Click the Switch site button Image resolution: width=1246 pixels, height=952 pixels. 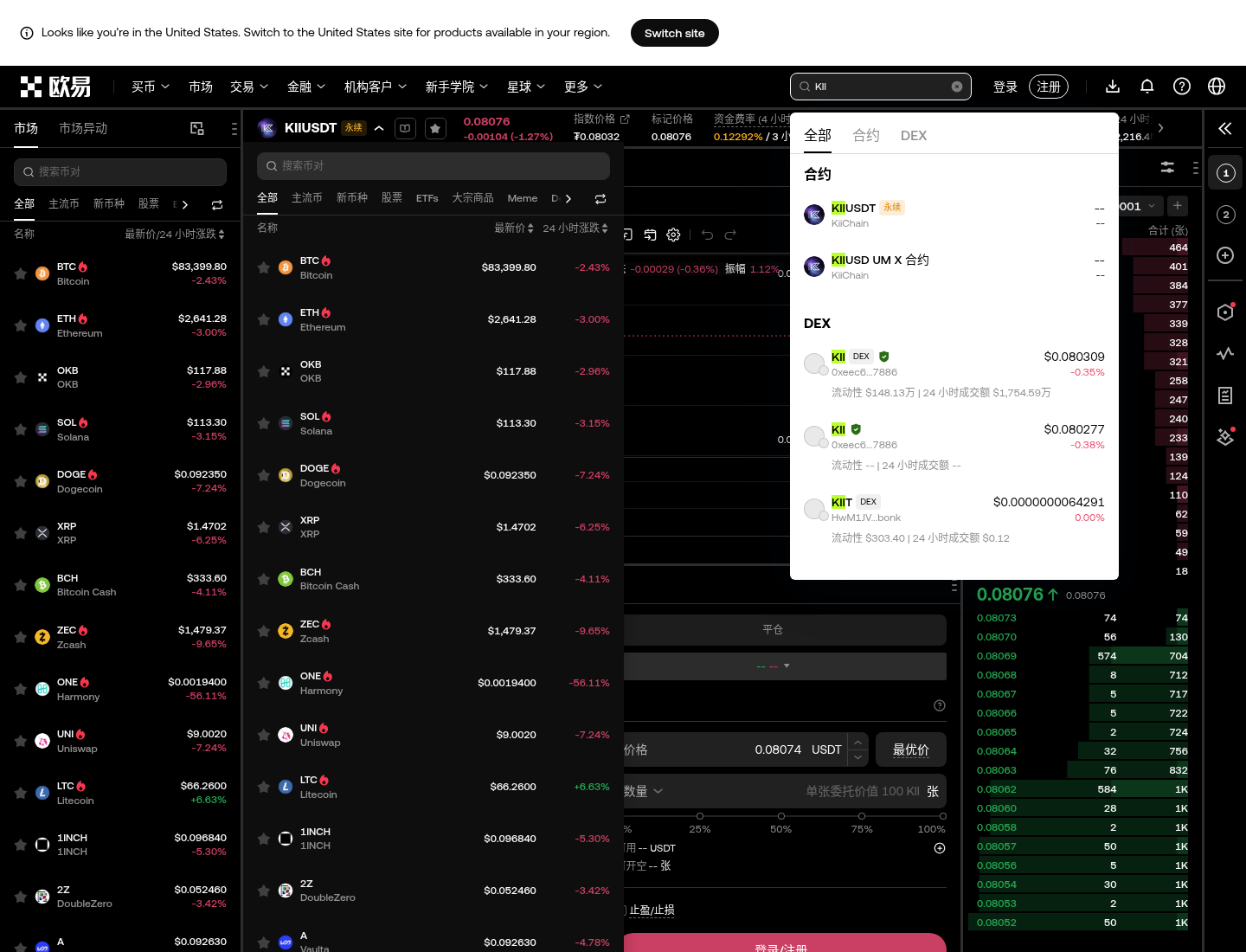click(675, 33)
